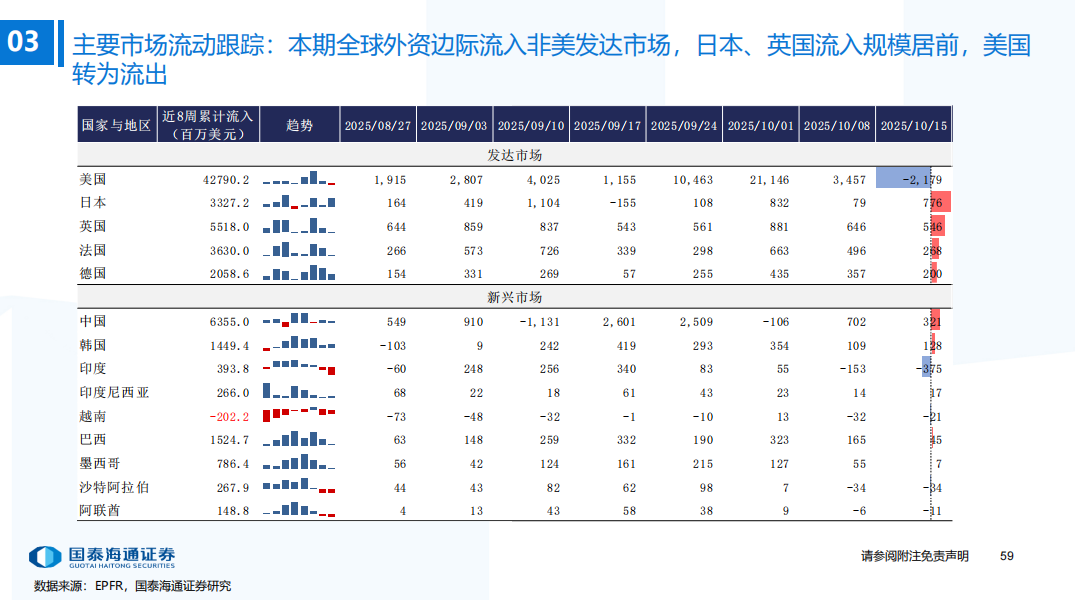Click the red data bar for 日本 776

coord(941,202)
